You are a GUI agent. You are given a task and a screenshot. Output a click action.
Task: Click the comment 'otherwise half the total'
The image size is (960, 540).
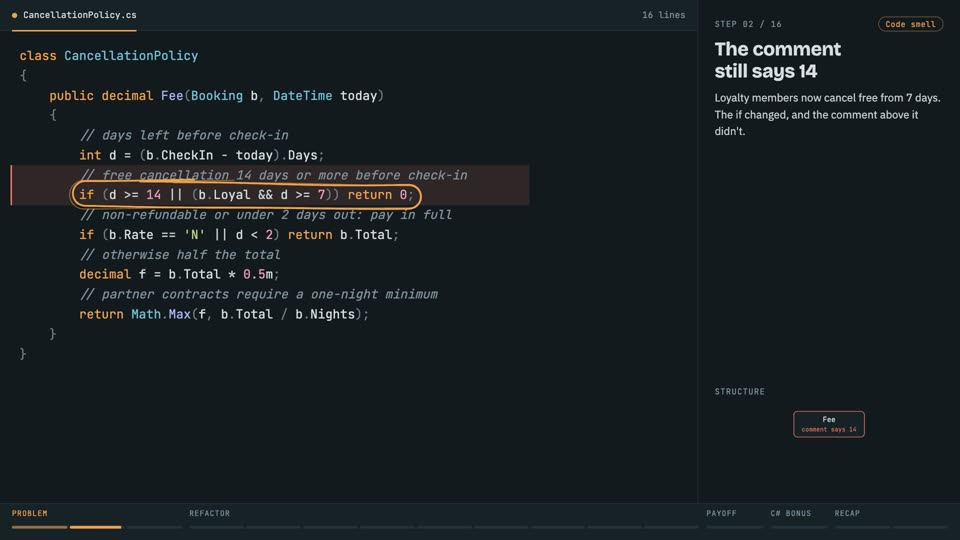click(x=180, y=255)
